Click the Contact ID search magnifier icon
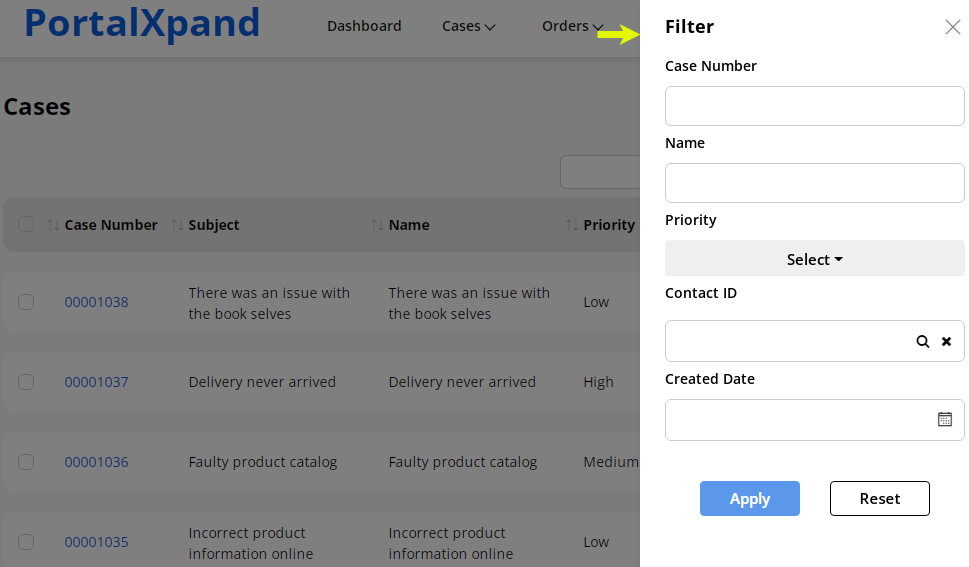Screen dimensions: 969x567 922,341
